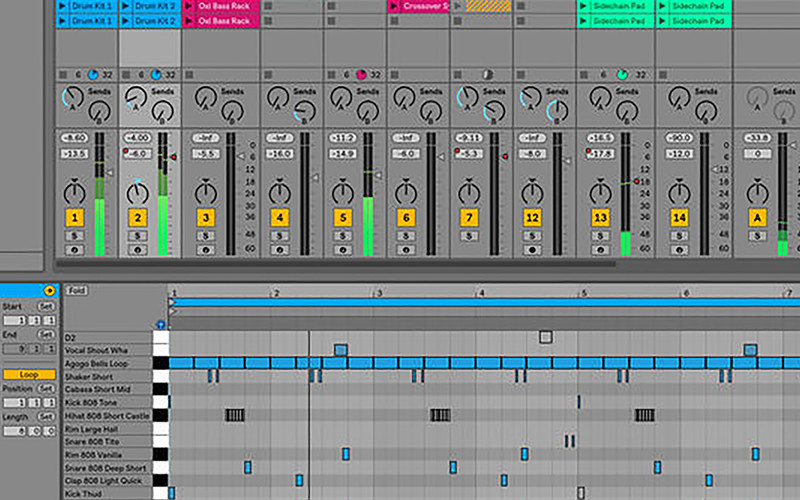Image resolution: width=800 pixels, height=500 pixels.
Task: Toggle track 7 activator button
Action: pos(469,218)
